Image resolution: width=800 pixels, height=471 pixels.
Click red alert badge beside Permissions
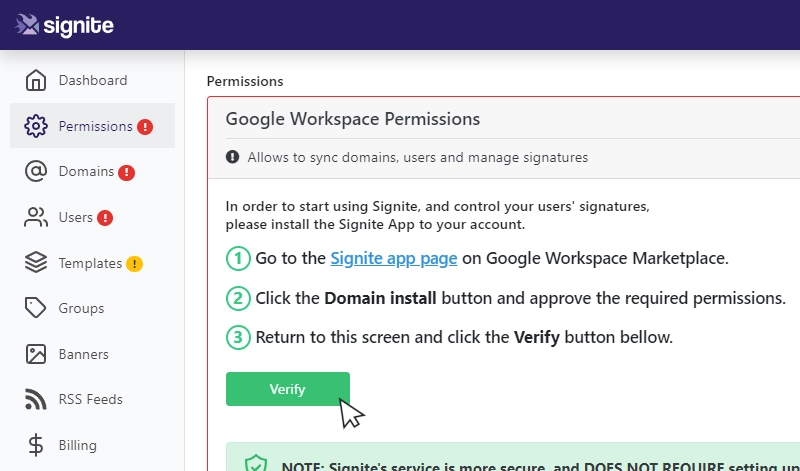coord(145,127)
